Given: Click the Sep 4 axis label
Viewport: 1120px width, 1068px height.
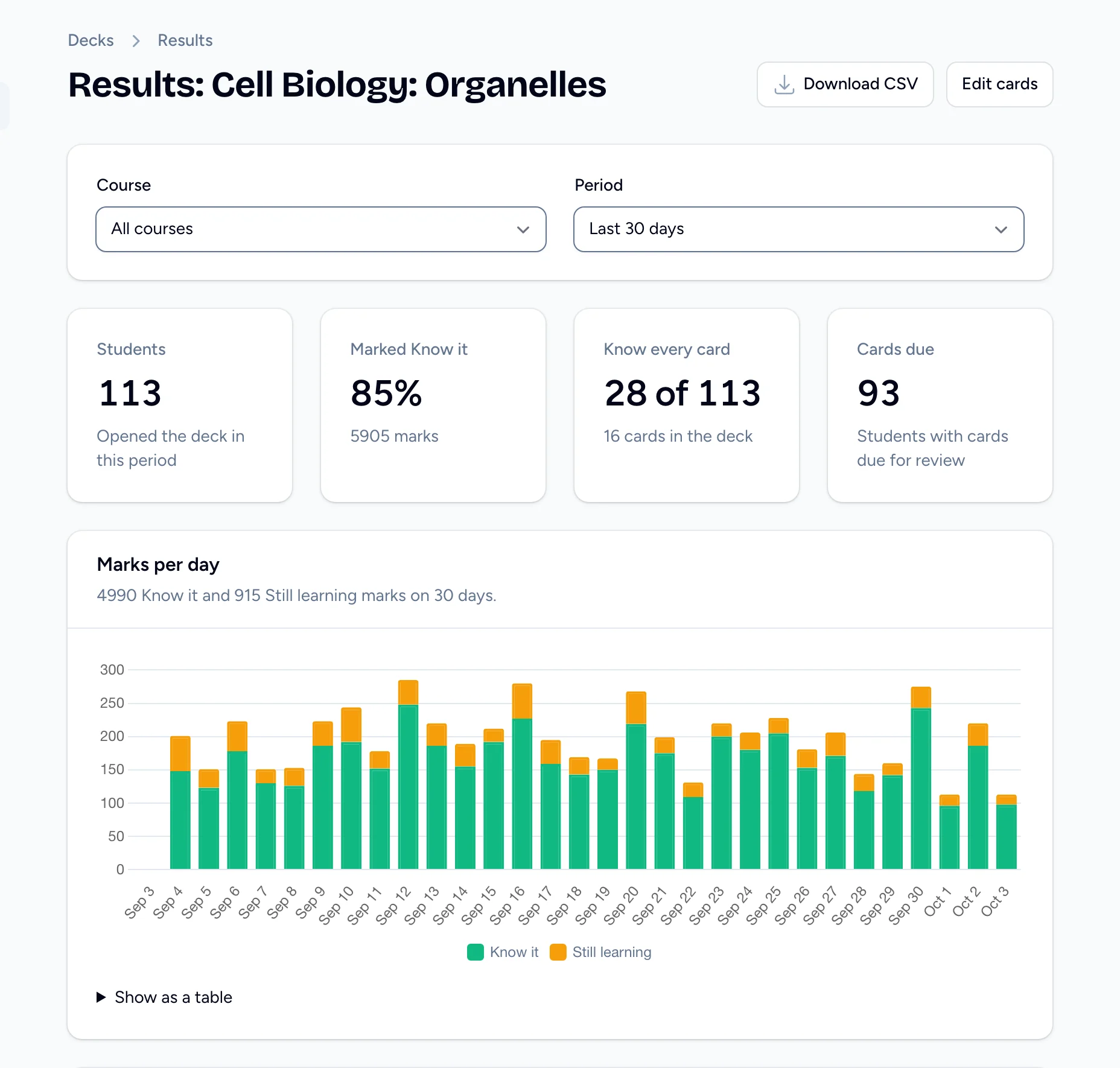Looking at the screenshot, I should (168, 902).
